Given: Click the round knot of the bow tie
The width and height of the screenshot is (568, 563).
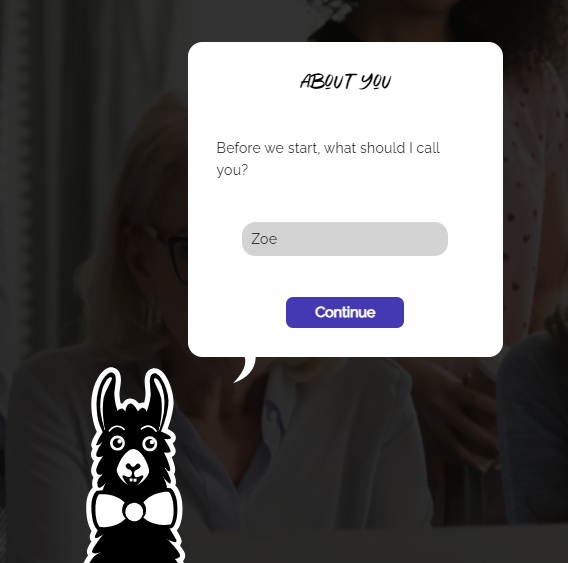Looking at the screenshot, I should (134, 512).
